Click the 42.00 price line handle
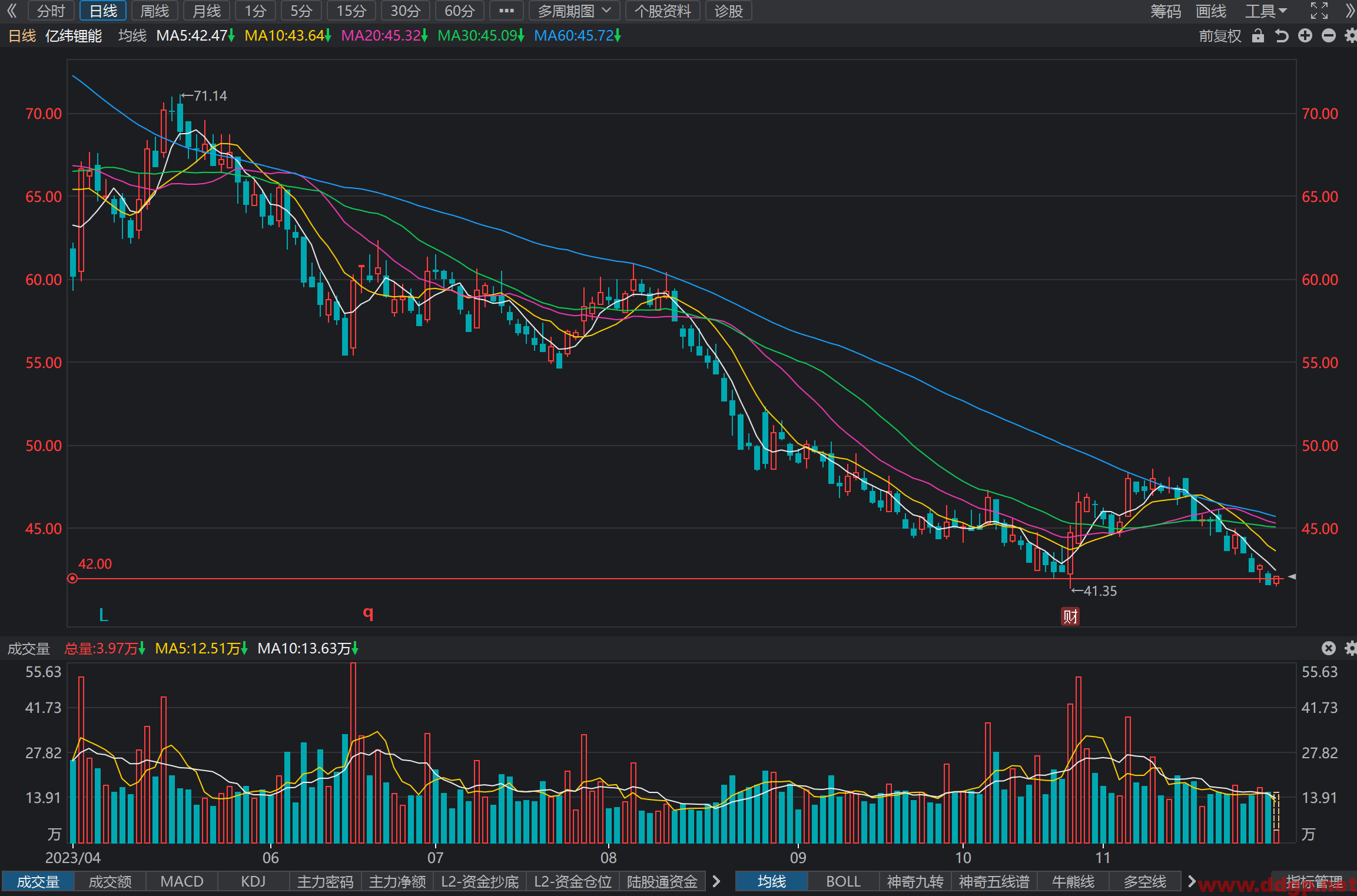The image size is (1357, 896). point(72,579)
